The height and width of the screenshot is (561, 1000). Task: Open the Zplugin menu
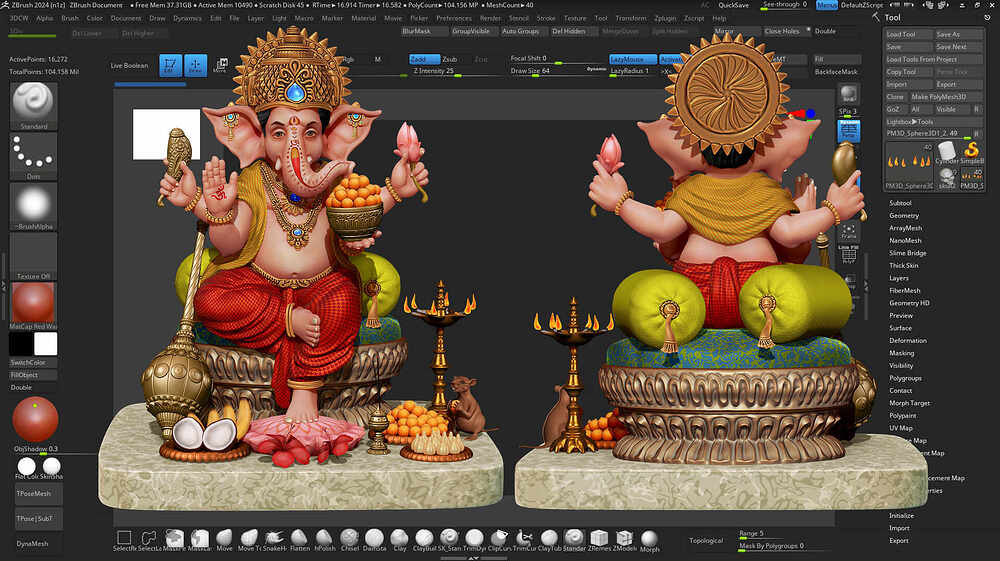tap(665, 18)
